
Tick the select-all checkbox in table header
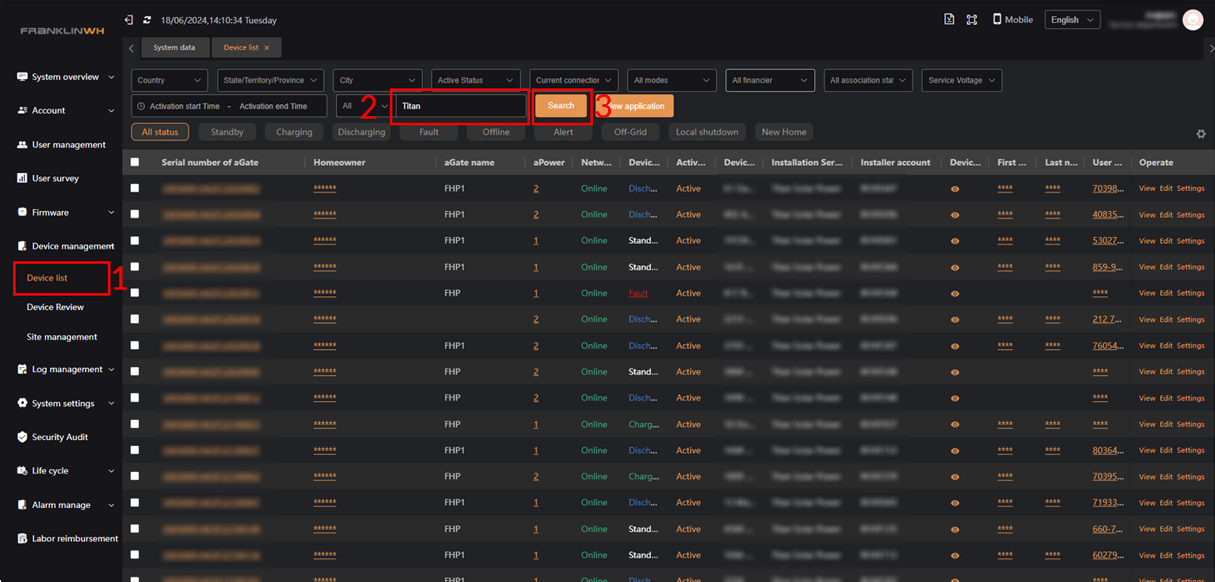(135, 162)
